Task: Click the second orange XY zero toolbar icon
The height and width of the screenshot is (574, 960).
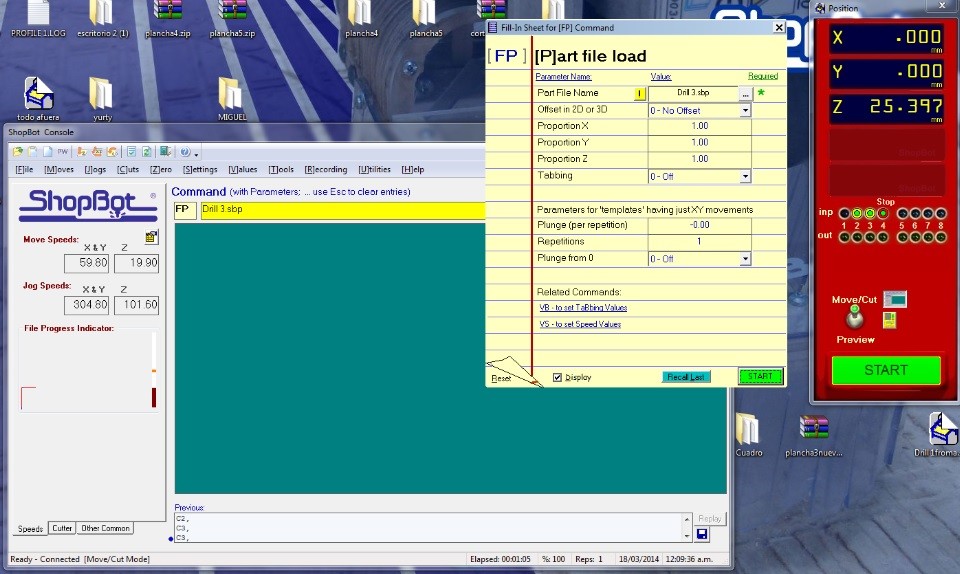Action: coord(97,151)
